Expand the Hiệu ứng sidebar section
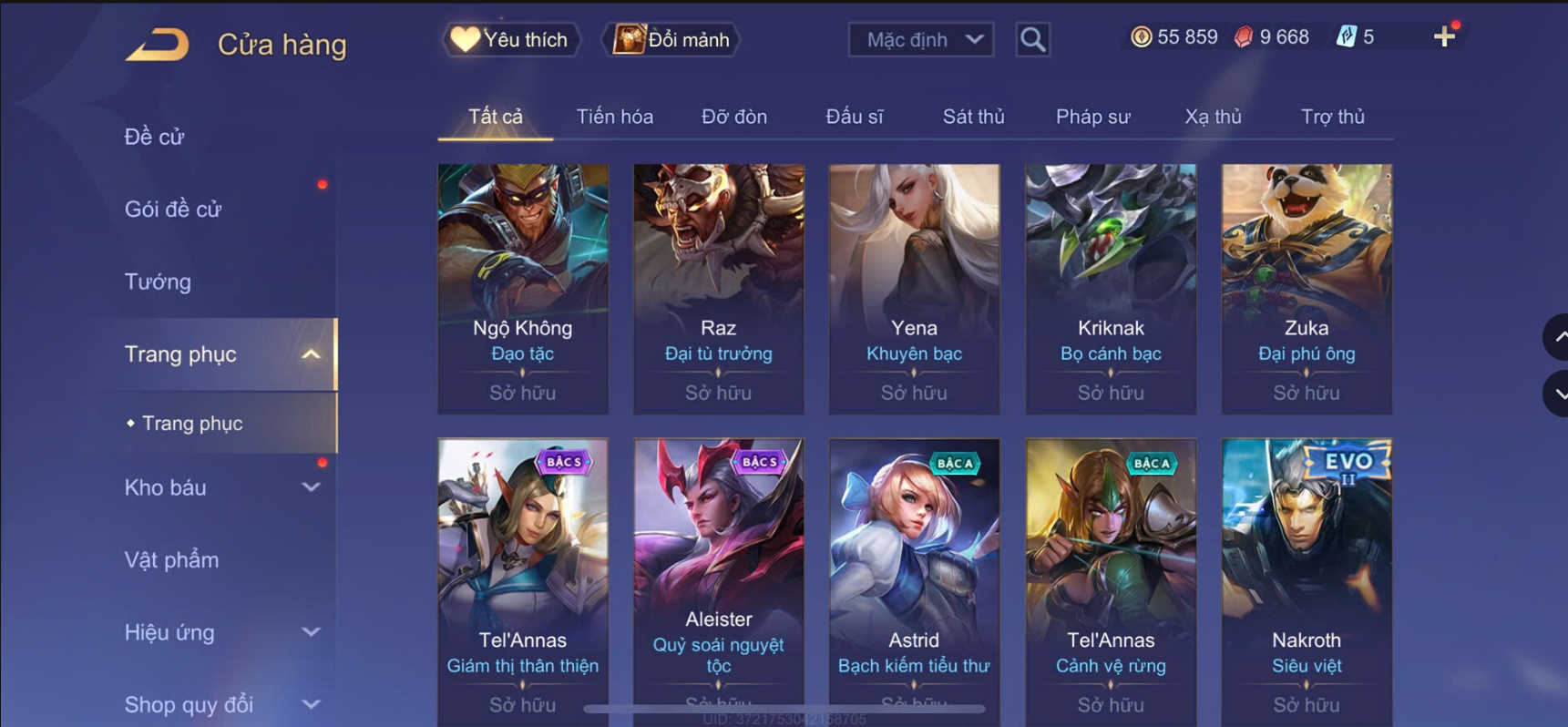Viewport: 1568px width, 727px height. coord(311,632)
